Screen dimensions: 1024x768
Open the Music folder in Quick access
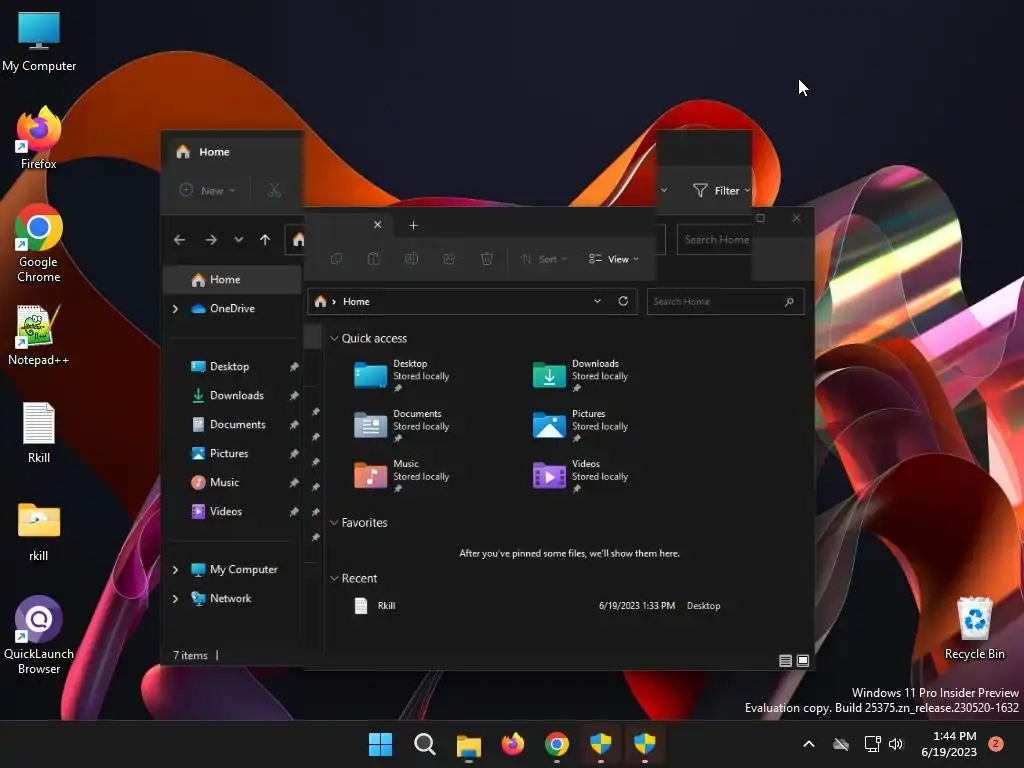coord(402,475)
